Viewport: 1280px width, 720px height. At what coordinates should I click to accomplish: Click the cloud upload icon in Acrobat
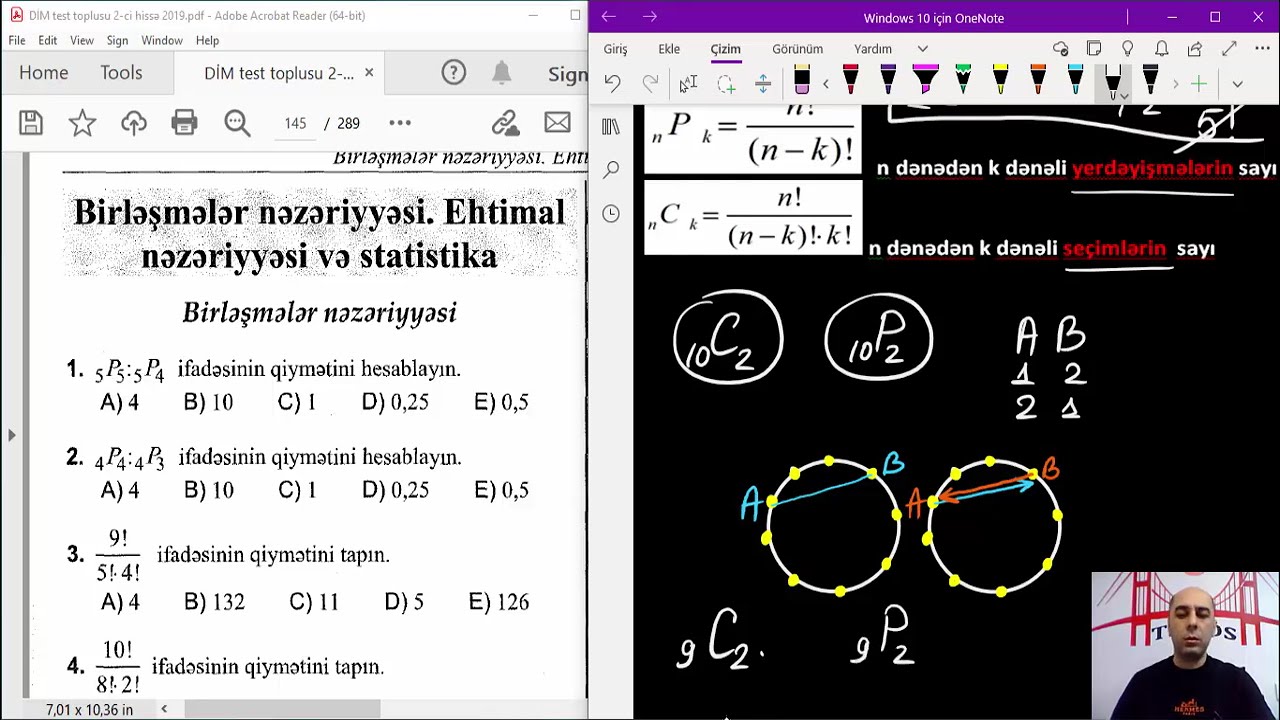134,123
